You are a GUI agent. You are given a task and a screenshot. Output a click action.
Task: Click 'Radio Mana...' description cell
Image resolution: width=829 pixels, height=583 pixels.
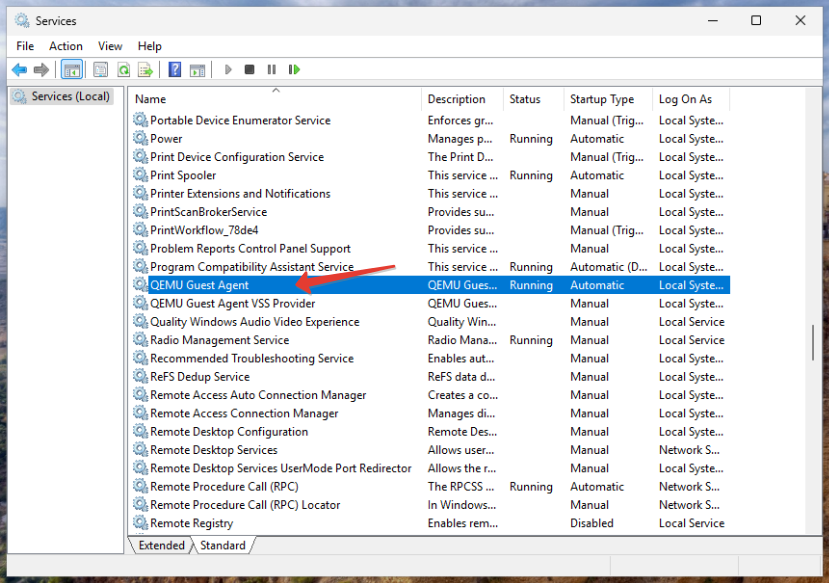[x=462, y=340]
